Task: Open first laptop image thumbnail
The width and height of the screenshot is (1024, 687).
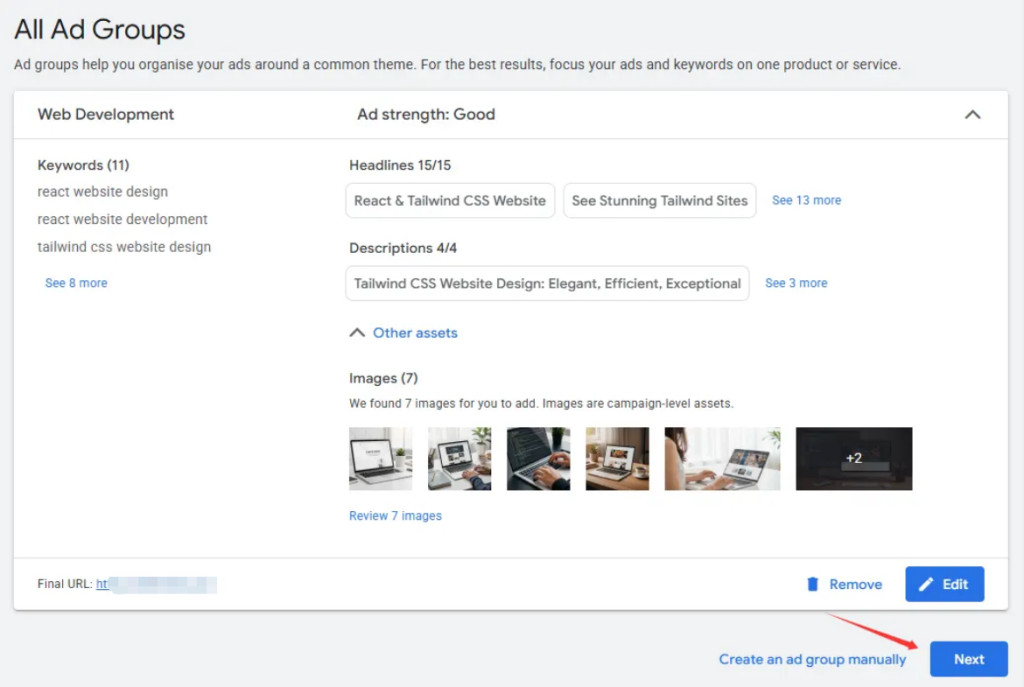Action: (380, 459)
